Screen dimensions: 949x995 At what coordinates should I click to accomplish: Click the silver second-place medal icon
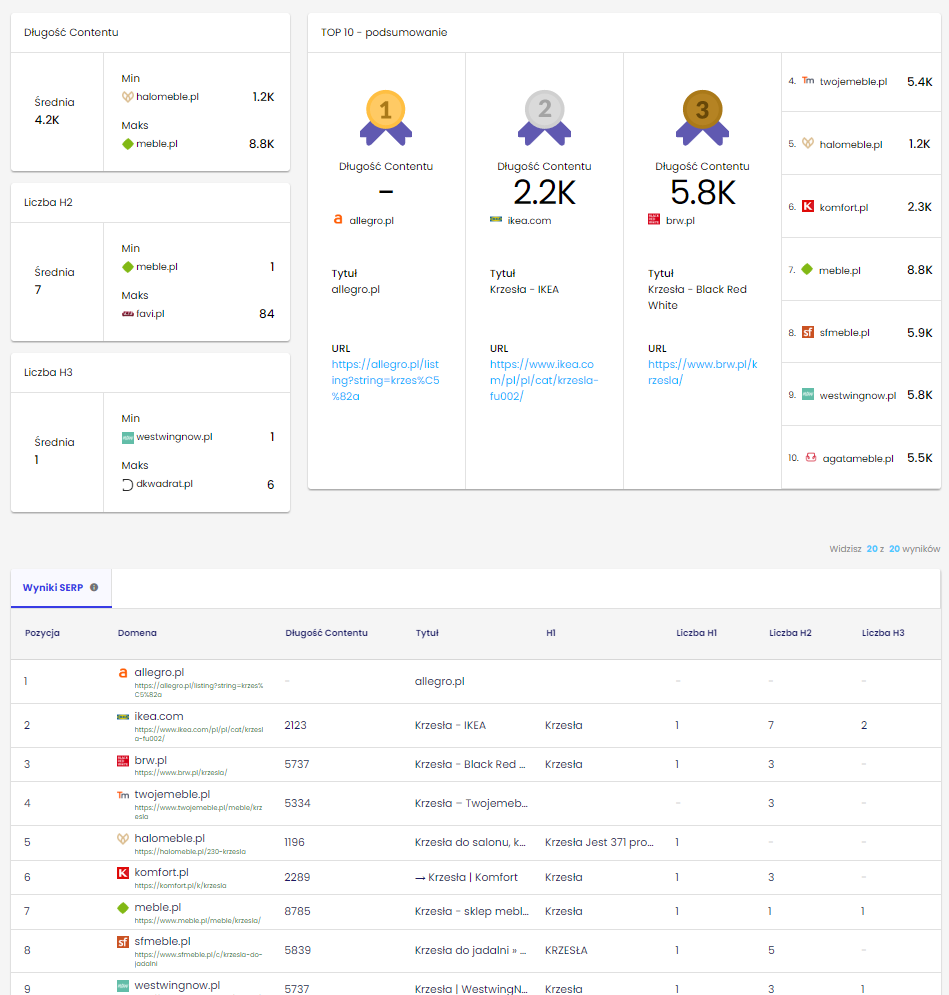click(x=544, y=117)
